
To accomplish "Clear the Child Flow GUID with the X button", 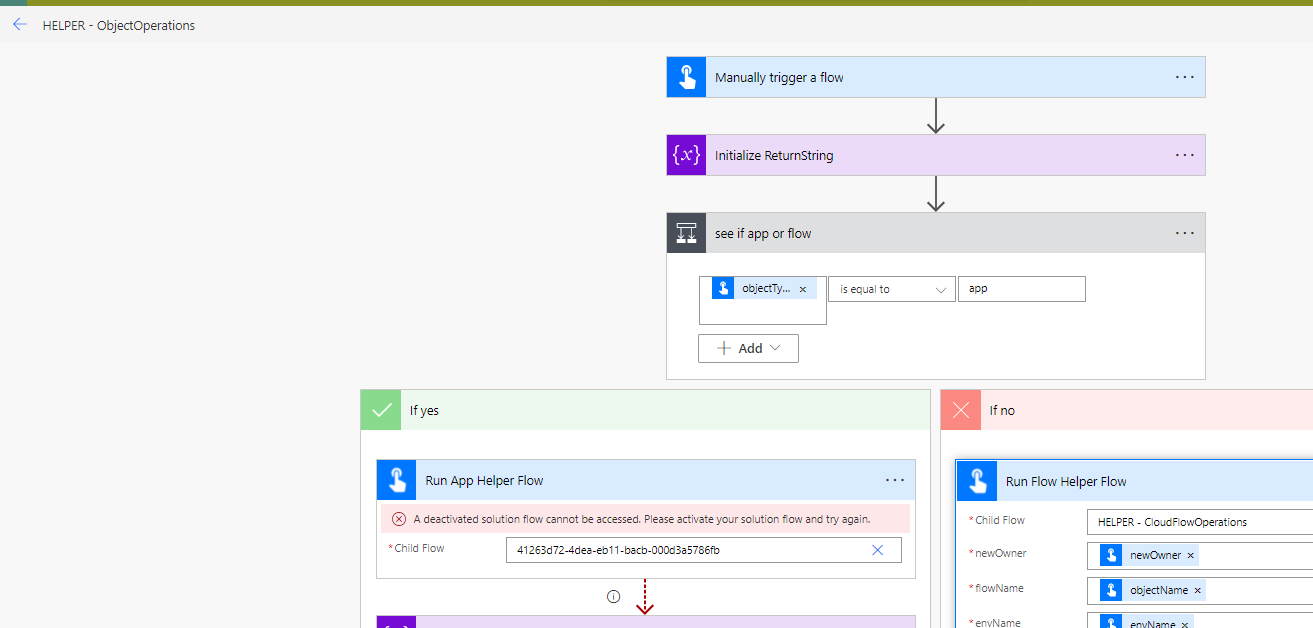I will pyautogui.click(x=877, y=549).
